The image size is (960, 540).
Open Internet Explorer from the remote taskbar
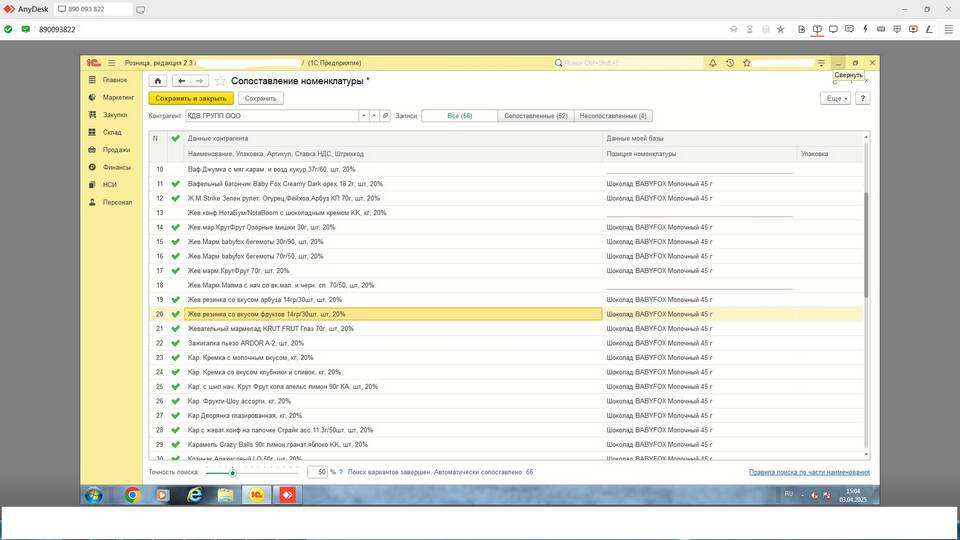click(x=195, y=495)
